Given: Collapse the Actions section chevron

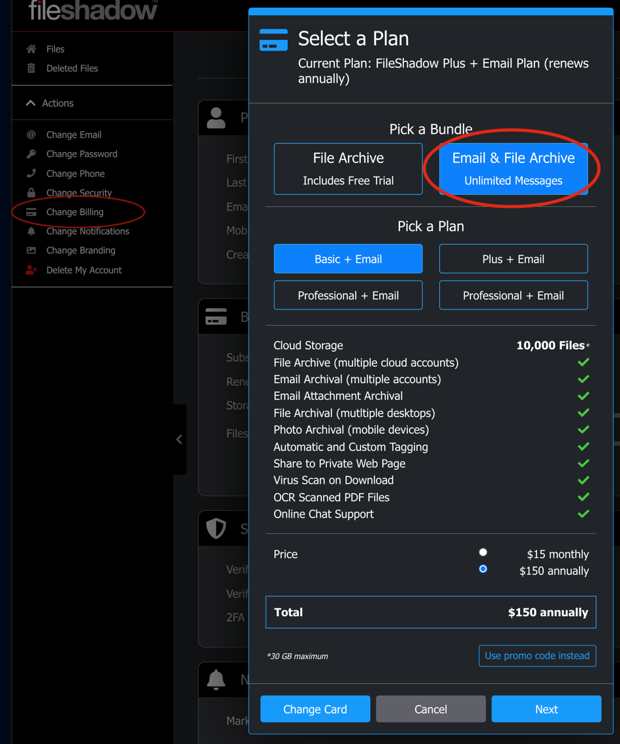Looking at the screenshot, I should pos(31,103).
